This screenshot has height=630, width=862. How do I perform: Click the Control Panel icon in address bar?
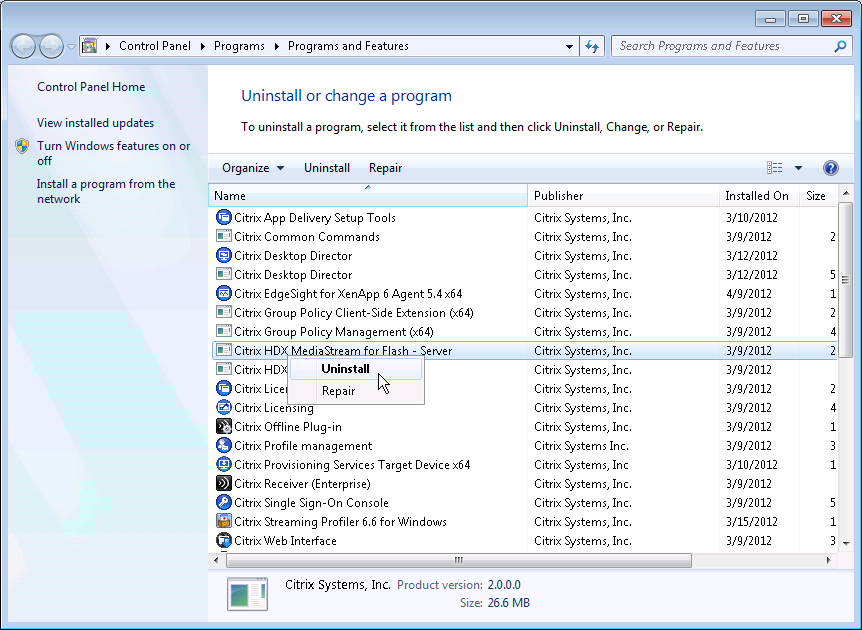pos(90,46)
